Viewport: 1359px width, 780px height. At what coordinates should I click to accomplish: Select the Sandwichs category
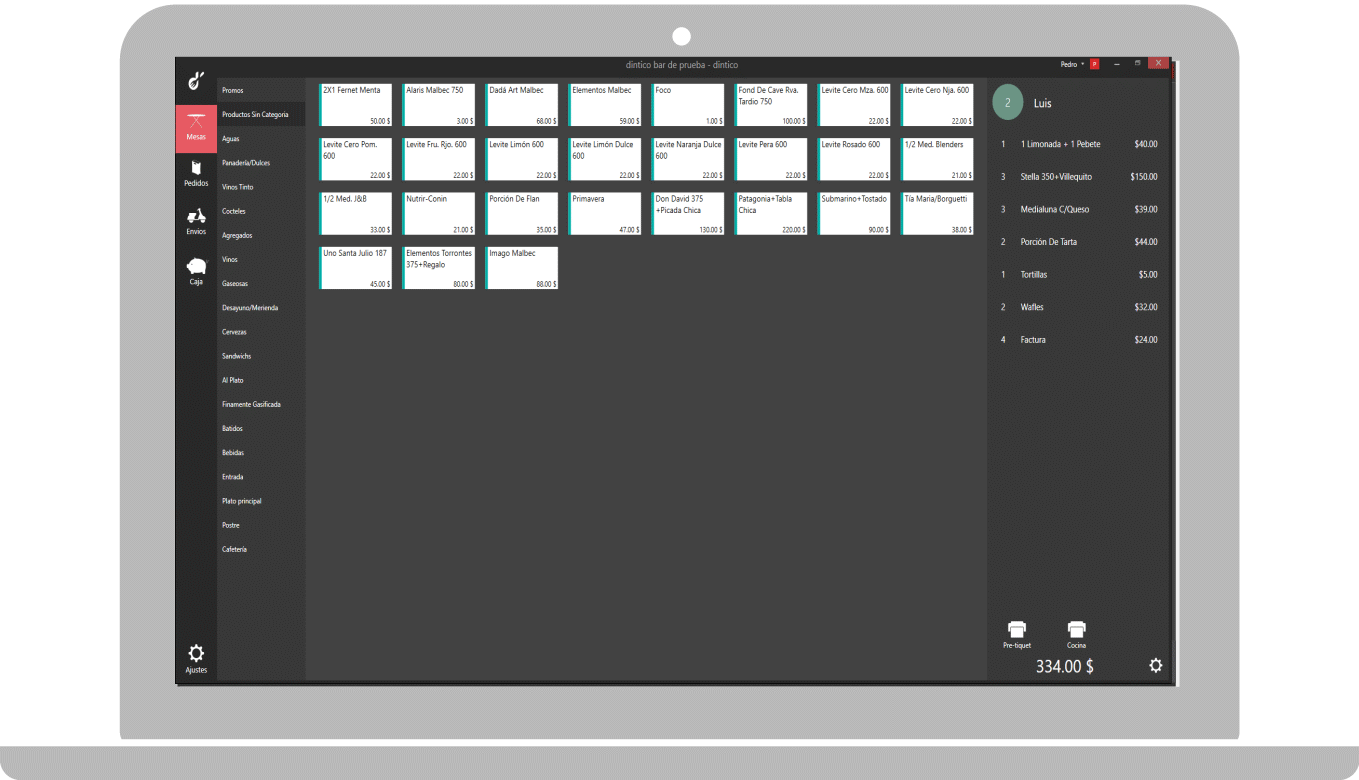[261, 356]
